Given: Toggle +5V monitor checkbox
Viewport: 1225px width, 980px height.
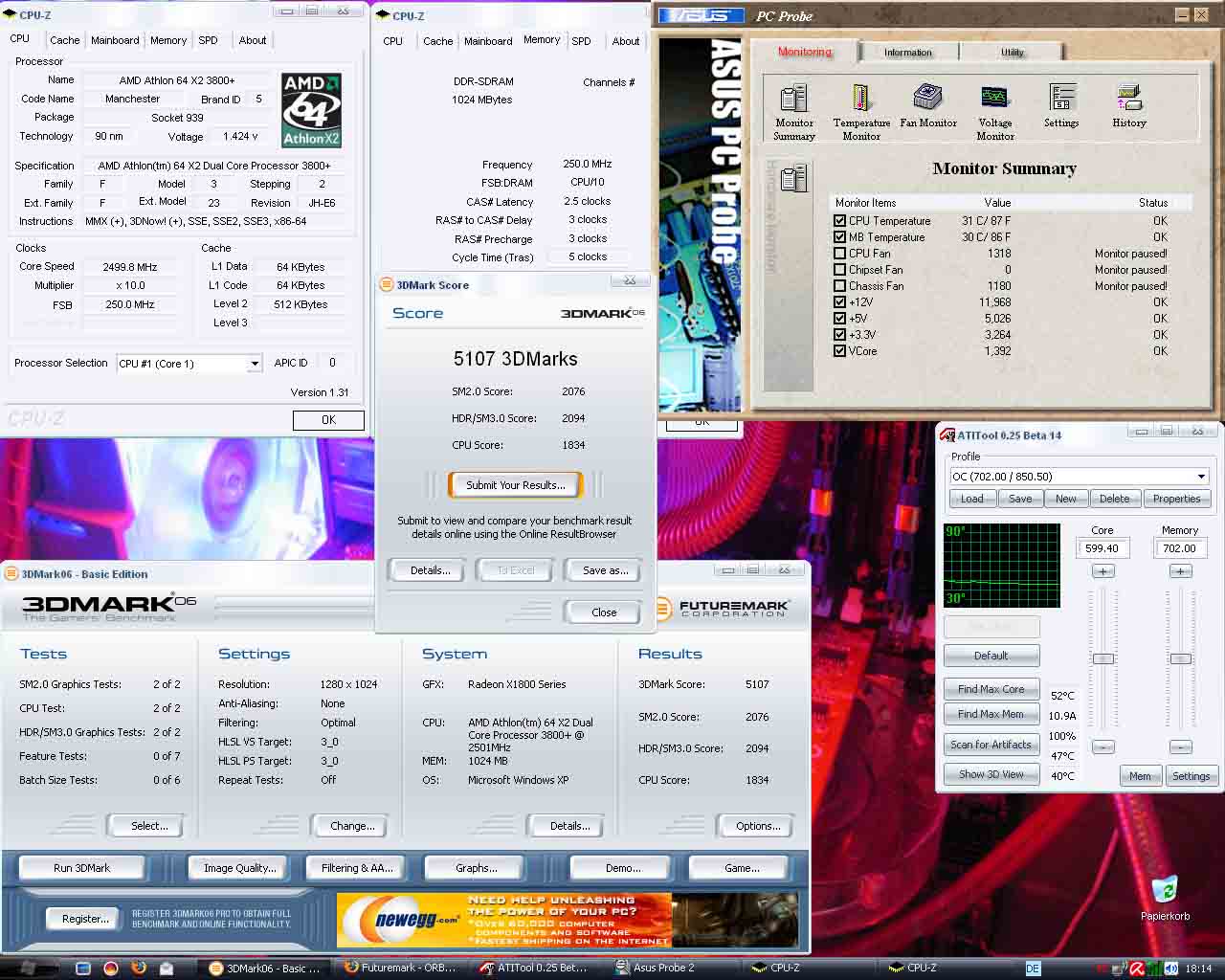Looking at the screenshot, I should pyautogui.click(x=839, y=319).
